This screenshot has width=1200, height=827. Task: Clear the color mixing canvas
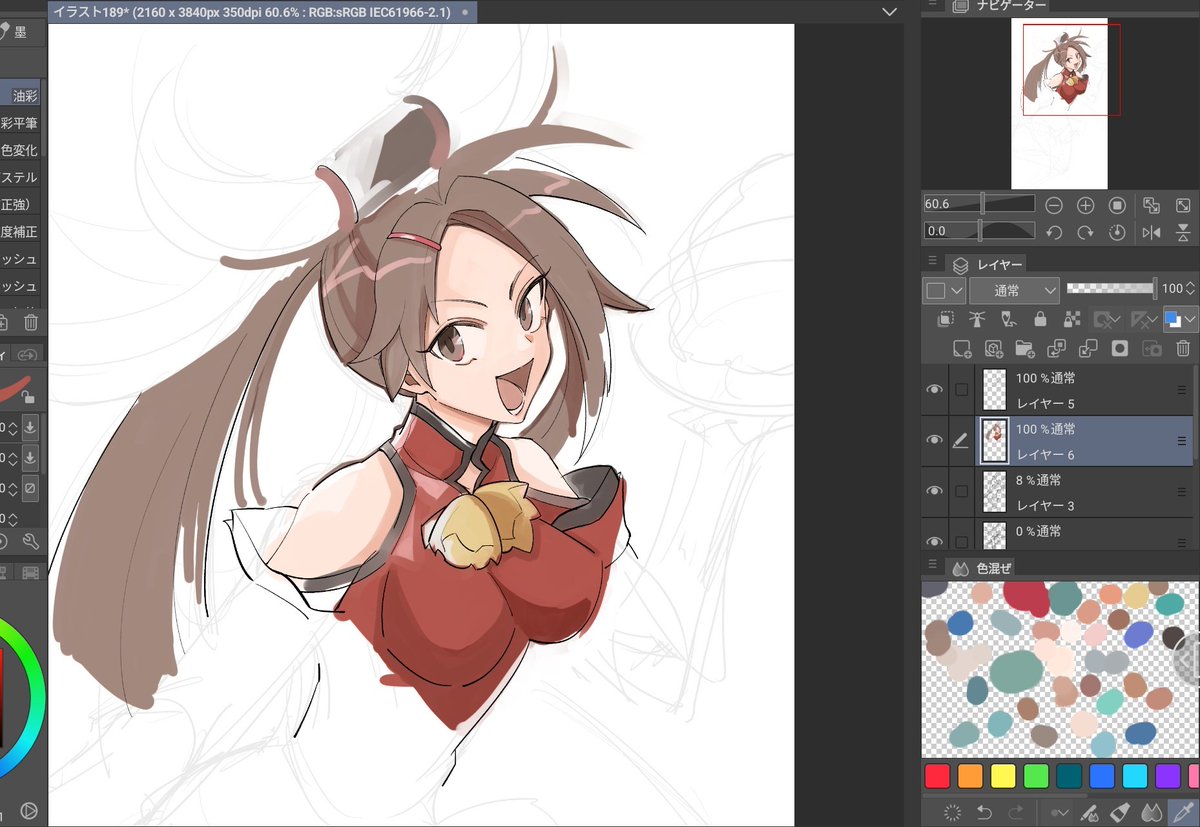pyautogui.click(x=952, y=812)
